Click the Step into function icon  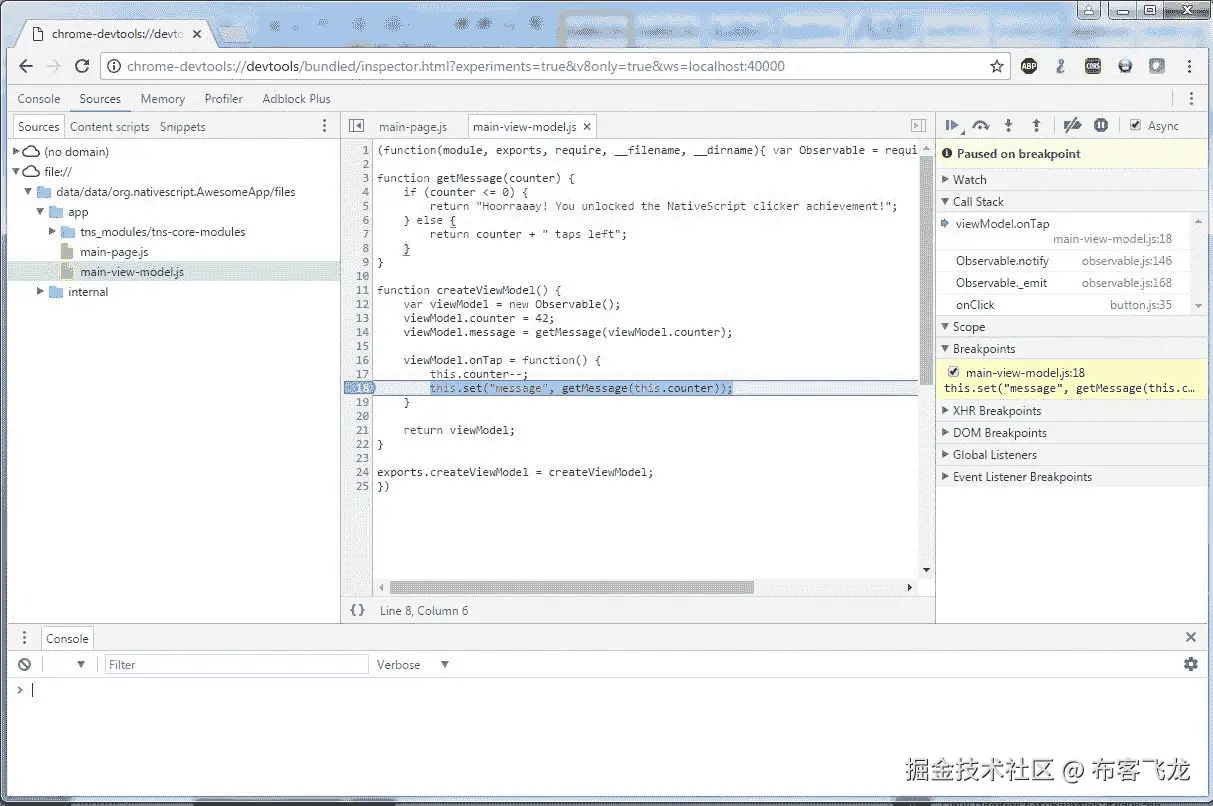(1008, 126)
